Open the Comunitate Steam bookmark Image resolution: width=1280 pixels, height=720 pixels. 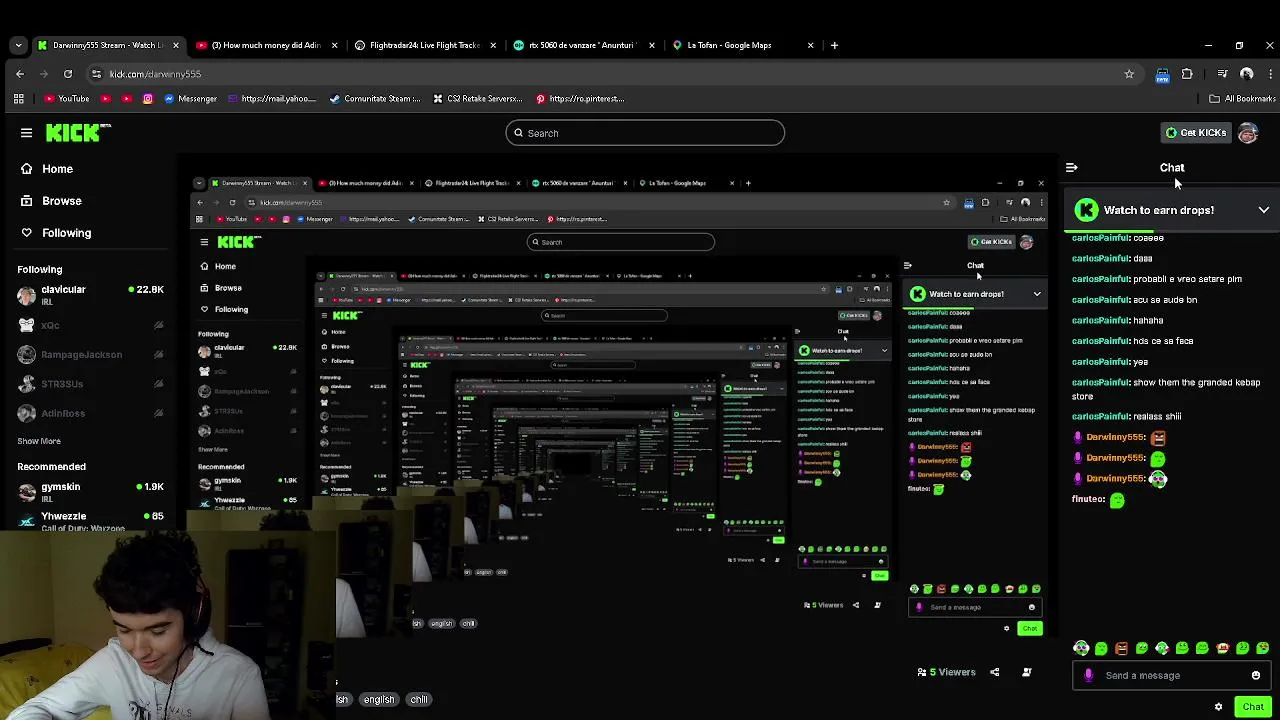[x=375, y=99]
